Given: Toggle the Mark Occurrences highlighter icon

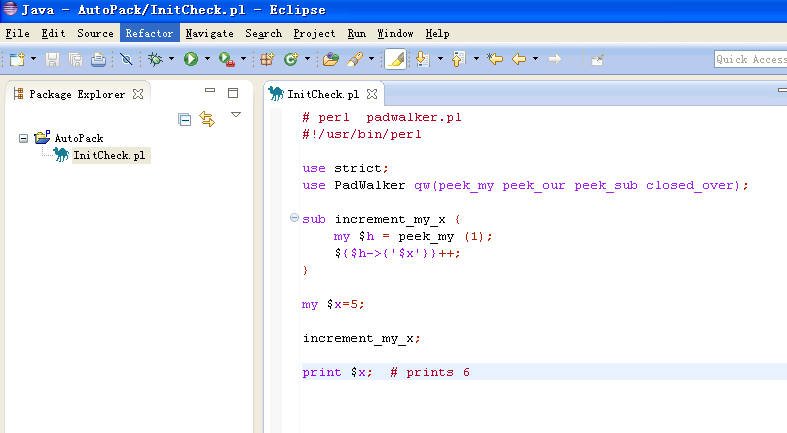Looking at the screenshot, I should point(396,60).
